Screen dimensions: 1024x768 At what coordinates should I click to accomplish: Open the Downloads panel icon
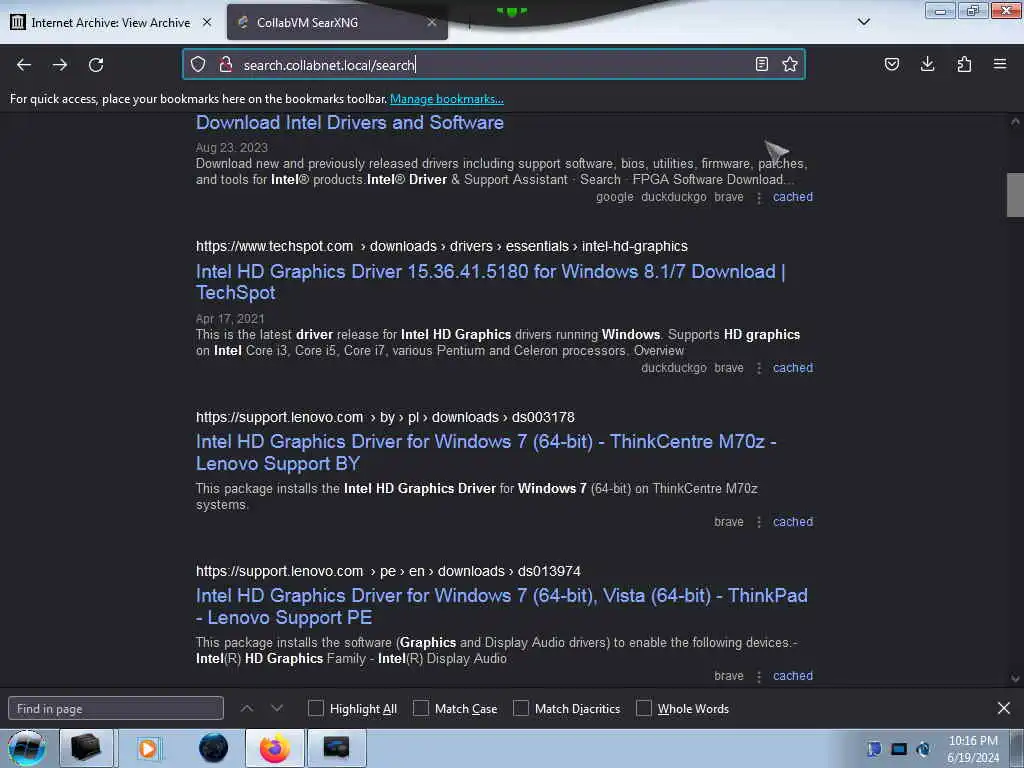pos(927,64)
